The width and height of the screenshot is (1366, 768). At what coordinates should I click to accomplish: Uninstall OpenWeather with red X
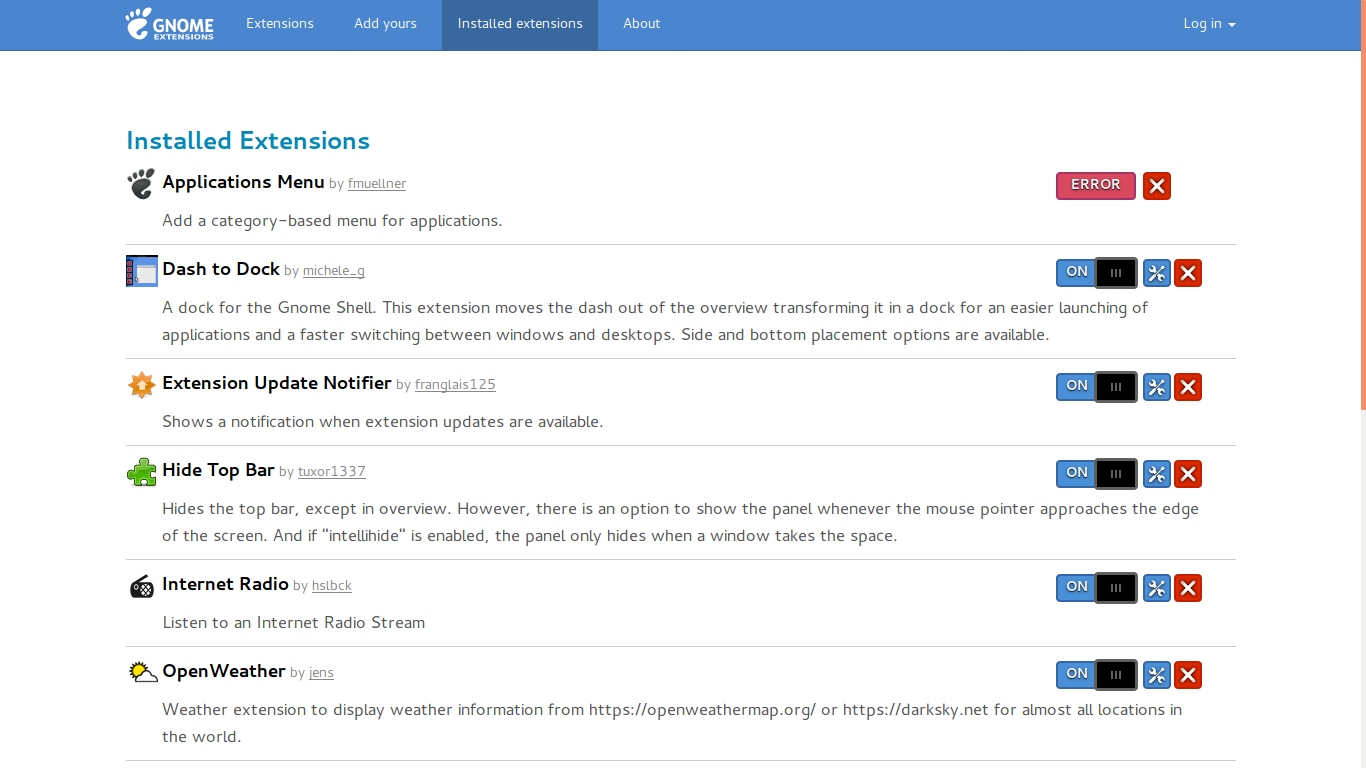[x=1188, y=675]
